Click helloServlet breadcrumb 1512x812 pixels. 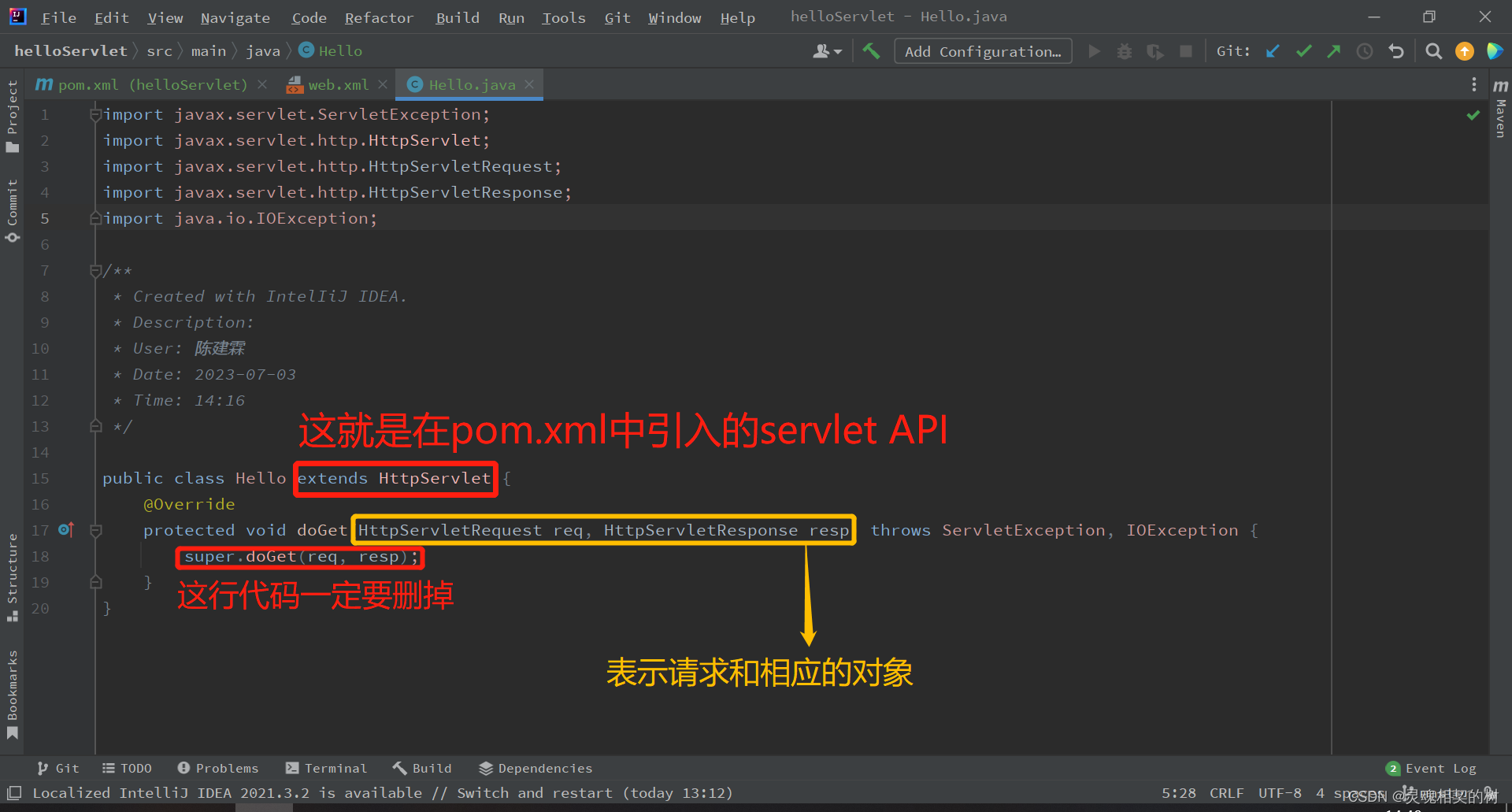pos(71,51)
